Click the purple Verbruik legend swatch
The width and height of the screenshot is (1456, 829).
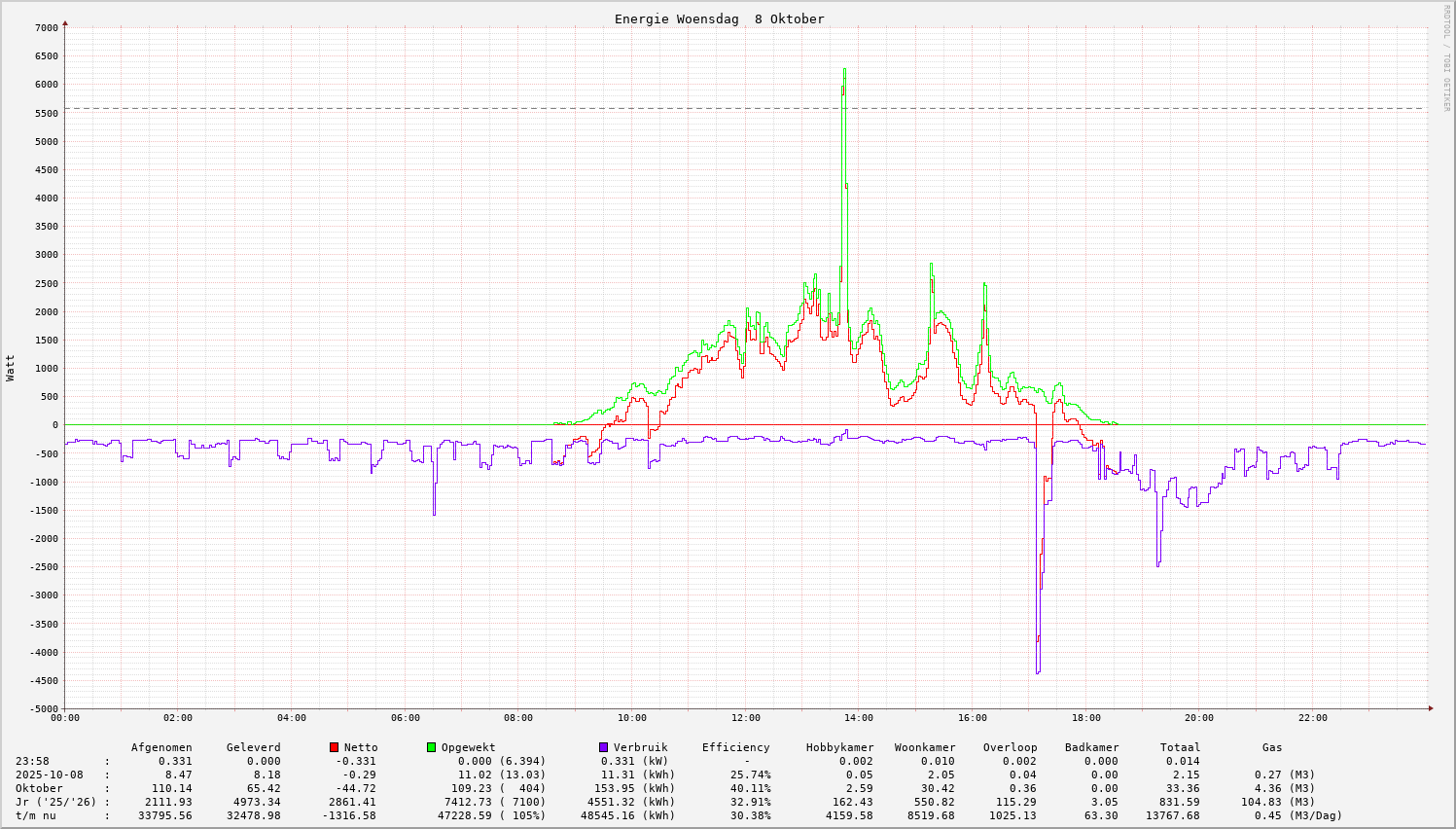tap(603, 747)
